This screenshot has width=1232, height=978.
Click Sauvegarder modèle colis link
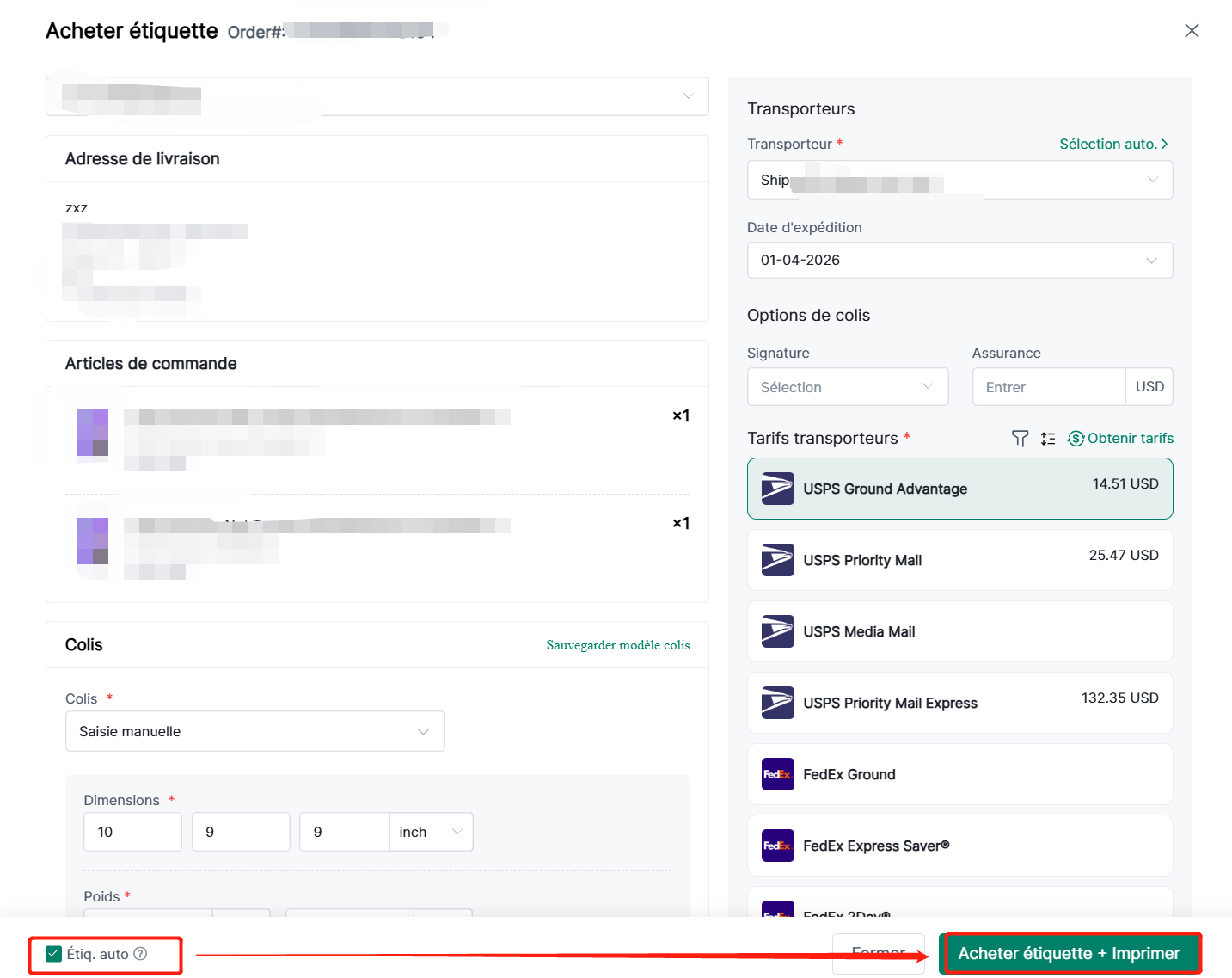point(617,645)
